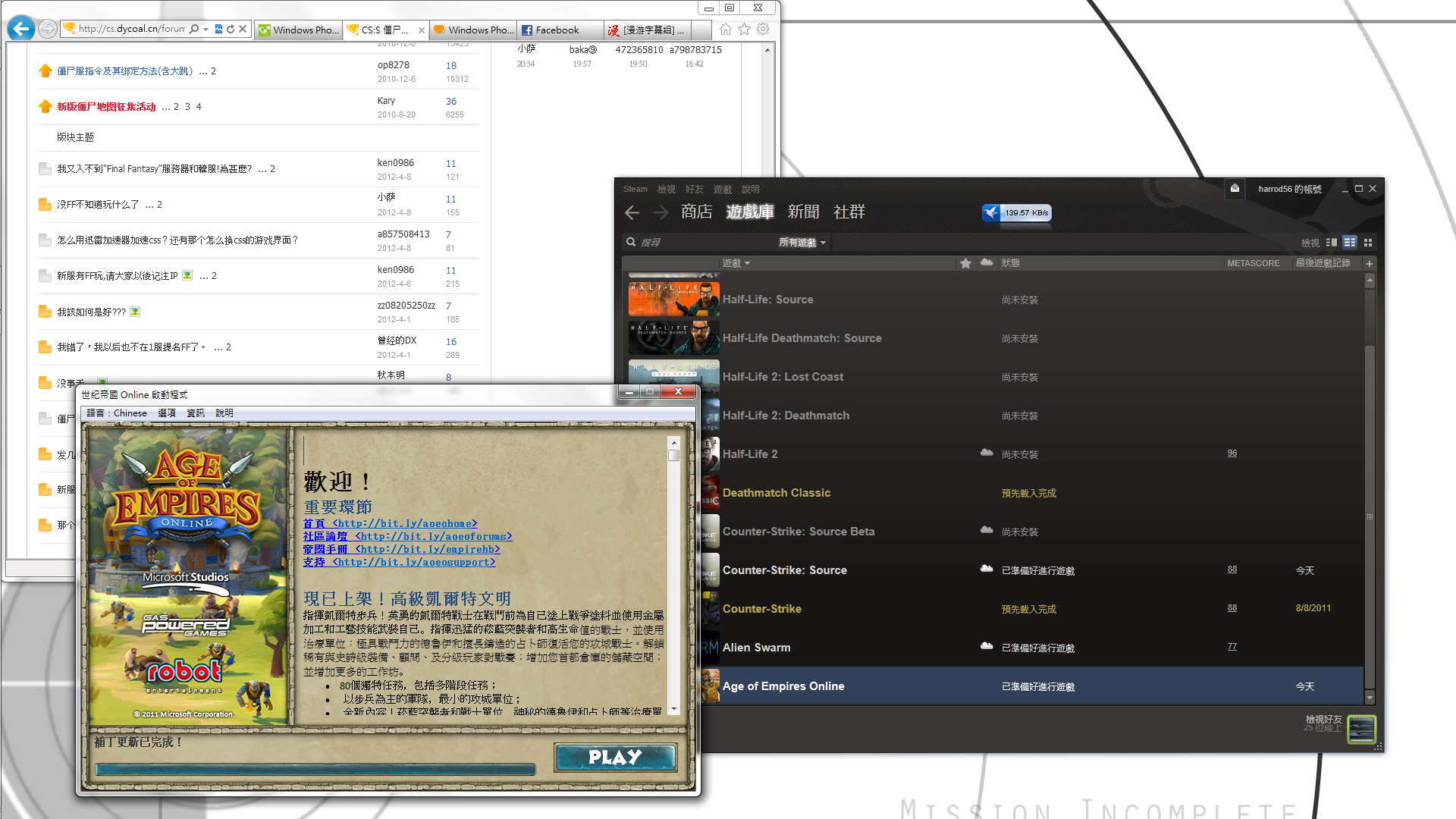Image resolution: width=1456 pixels, height=819 pixels.
Task: Sort library by METASCORE column
Action: click(1254, 263)
